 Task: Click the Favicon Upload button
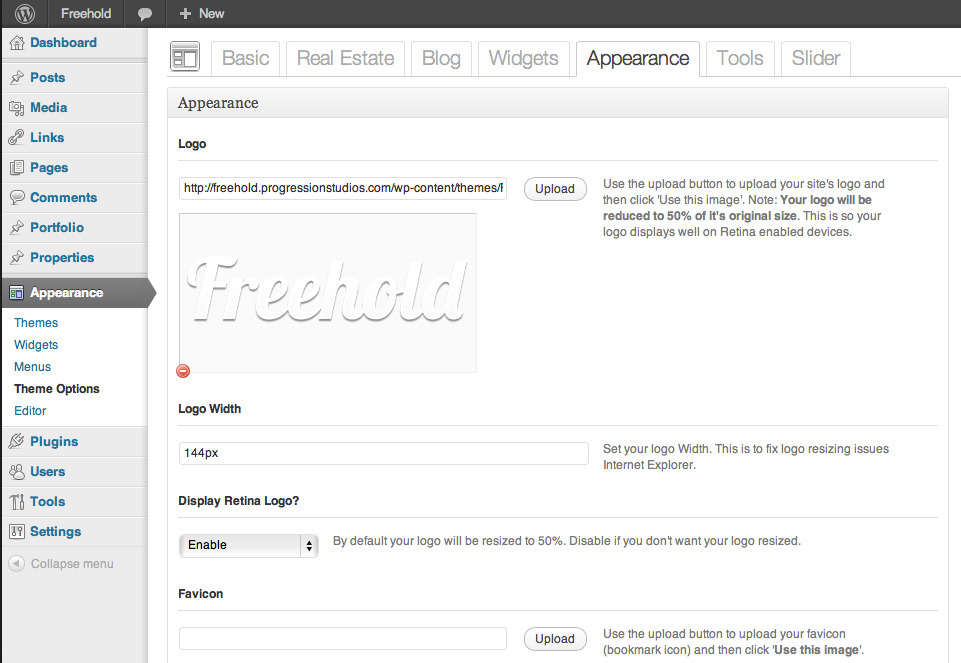pyautogui.click(x=555, y=638)
